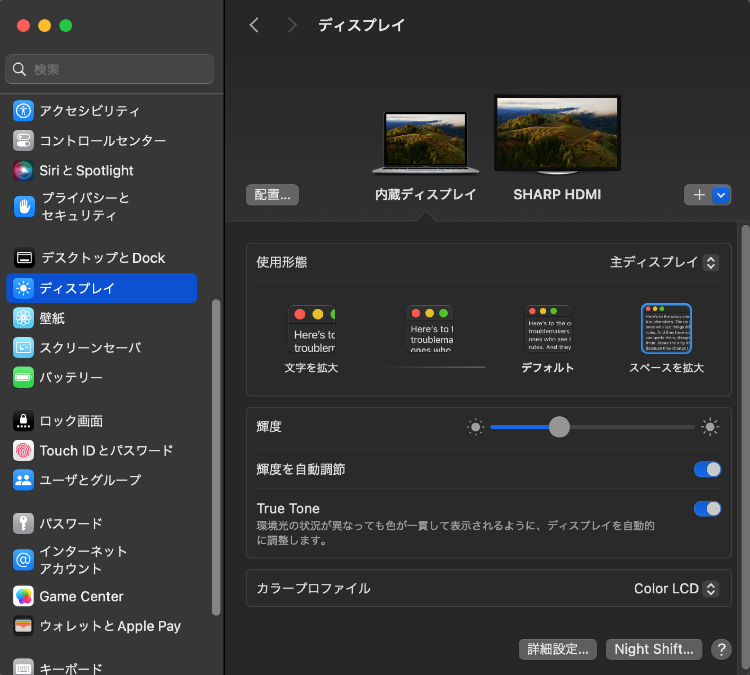
Task: Select Siri と Spotlight icon
Action: click(x=23, y=170)
